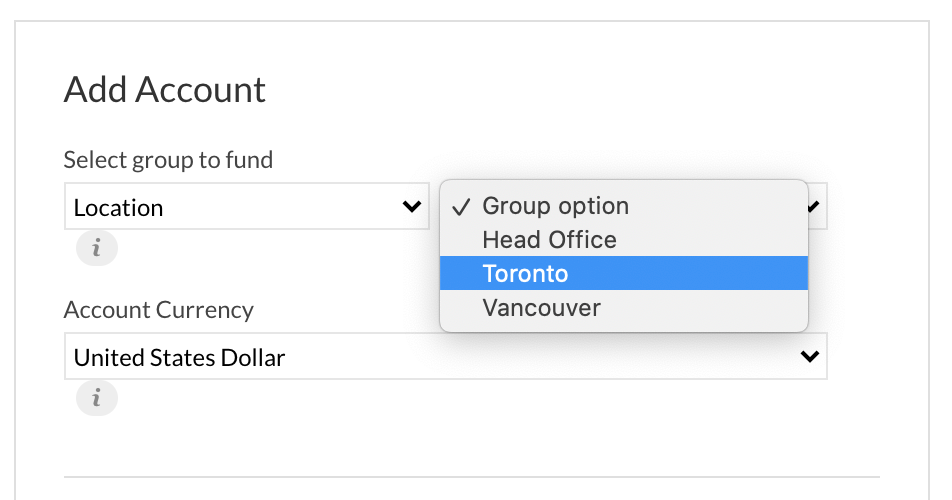Click the United States Dollar text value
Image resolution: width=952 pixels, height=500 pixels.
[x=179, y=357]
